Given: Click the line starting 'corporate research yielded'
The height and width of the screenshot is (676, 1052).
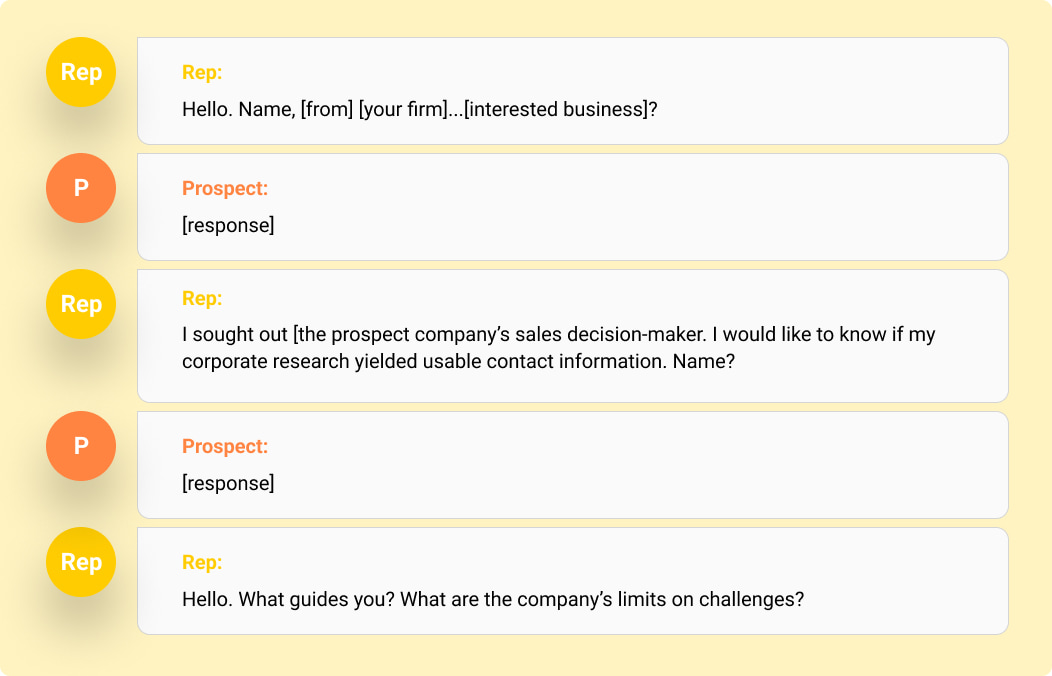Looking at the screenshot, I should point(458,361).
